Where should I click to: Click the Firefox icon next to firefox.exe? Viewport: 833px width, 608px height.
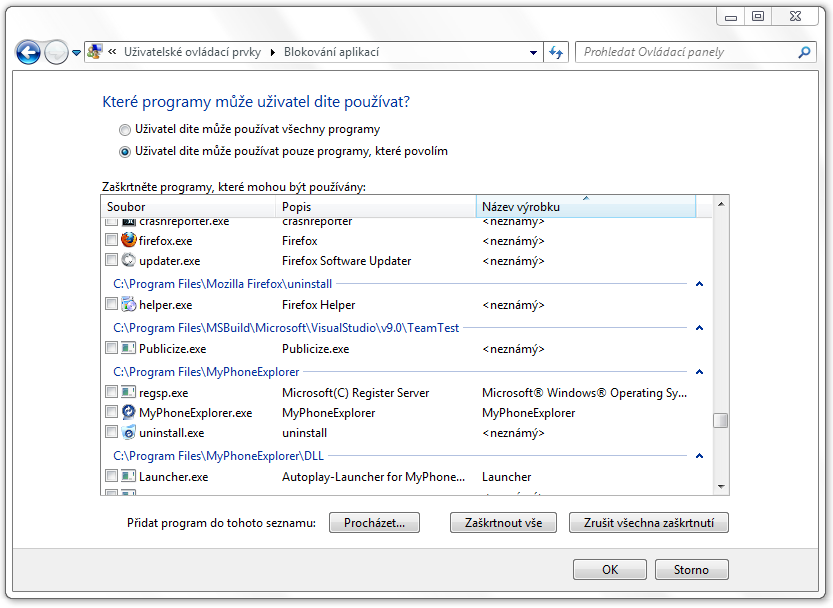point(129,240)
